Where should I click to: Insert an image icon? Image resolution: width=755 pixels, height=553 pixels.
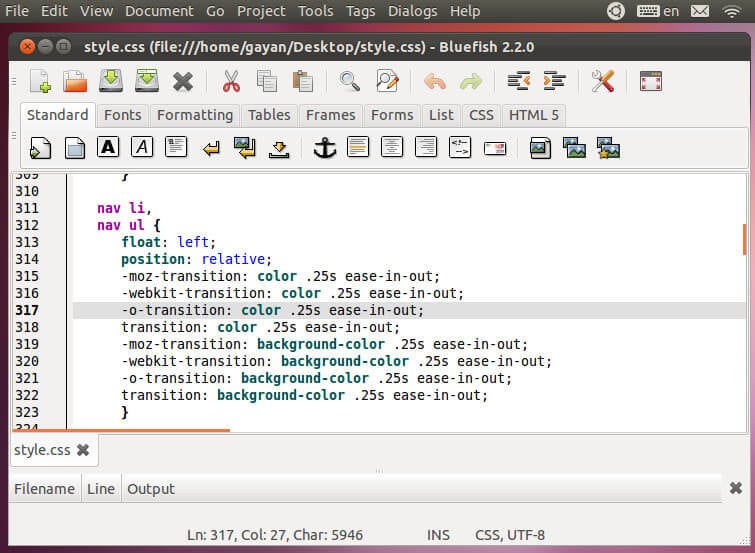[x=540, y=147]
